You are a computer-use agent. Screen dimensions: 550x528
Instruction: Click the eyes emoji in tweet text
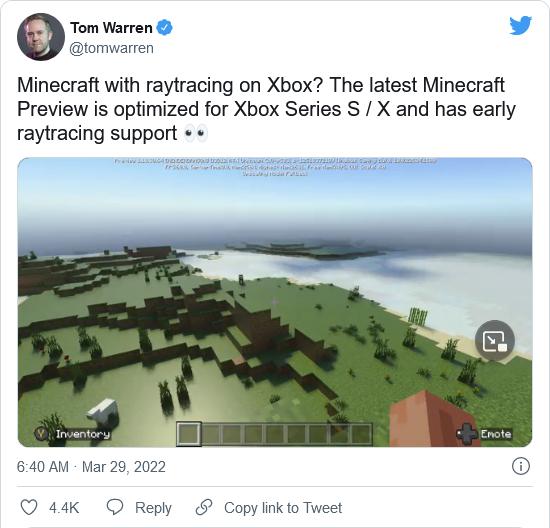coord(196,133)
